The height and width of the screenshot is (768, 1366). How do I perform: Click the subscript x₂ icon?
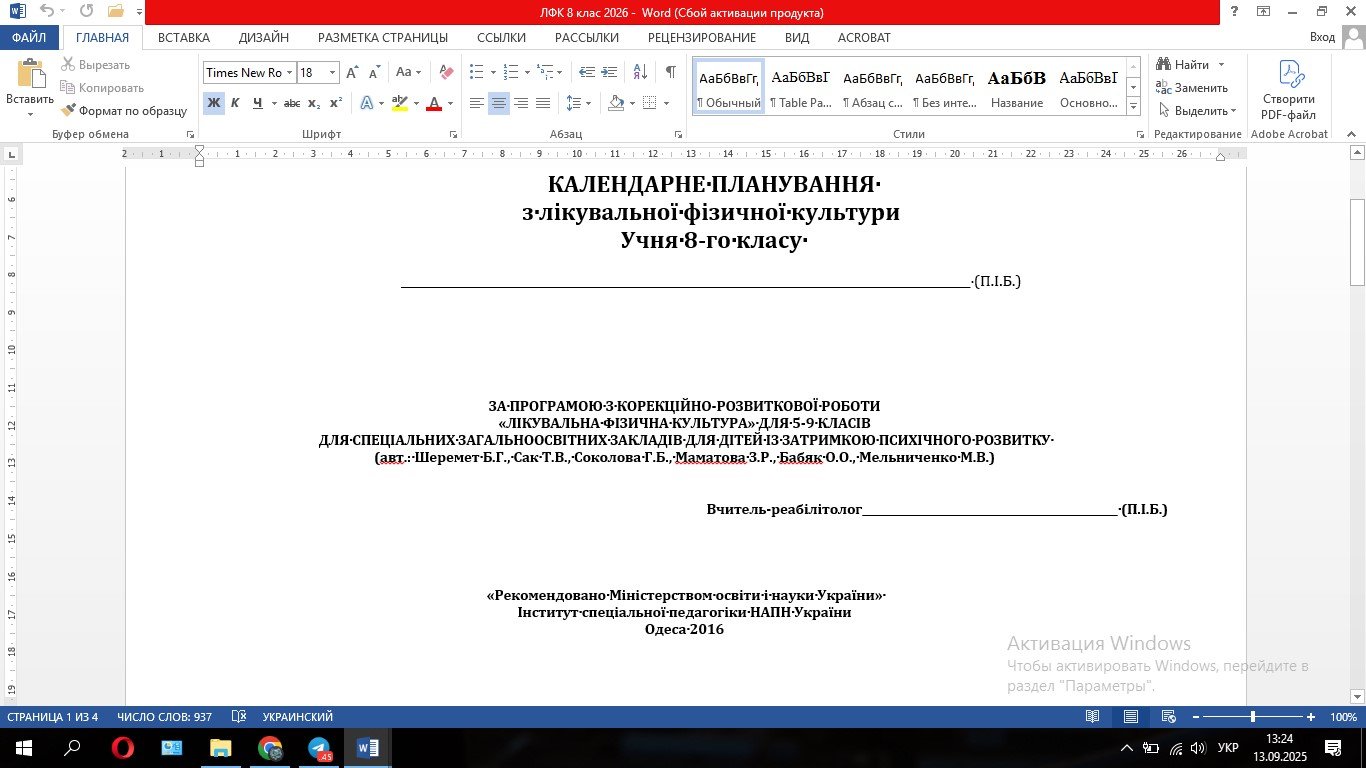tap(314, 103)
